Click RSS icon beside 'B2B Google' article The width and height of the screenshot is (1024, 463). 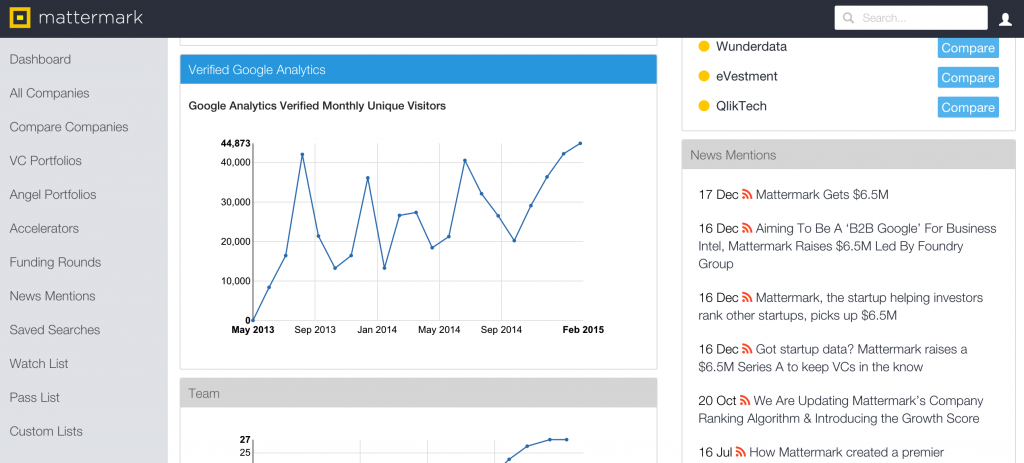click(x=747, y=229)
